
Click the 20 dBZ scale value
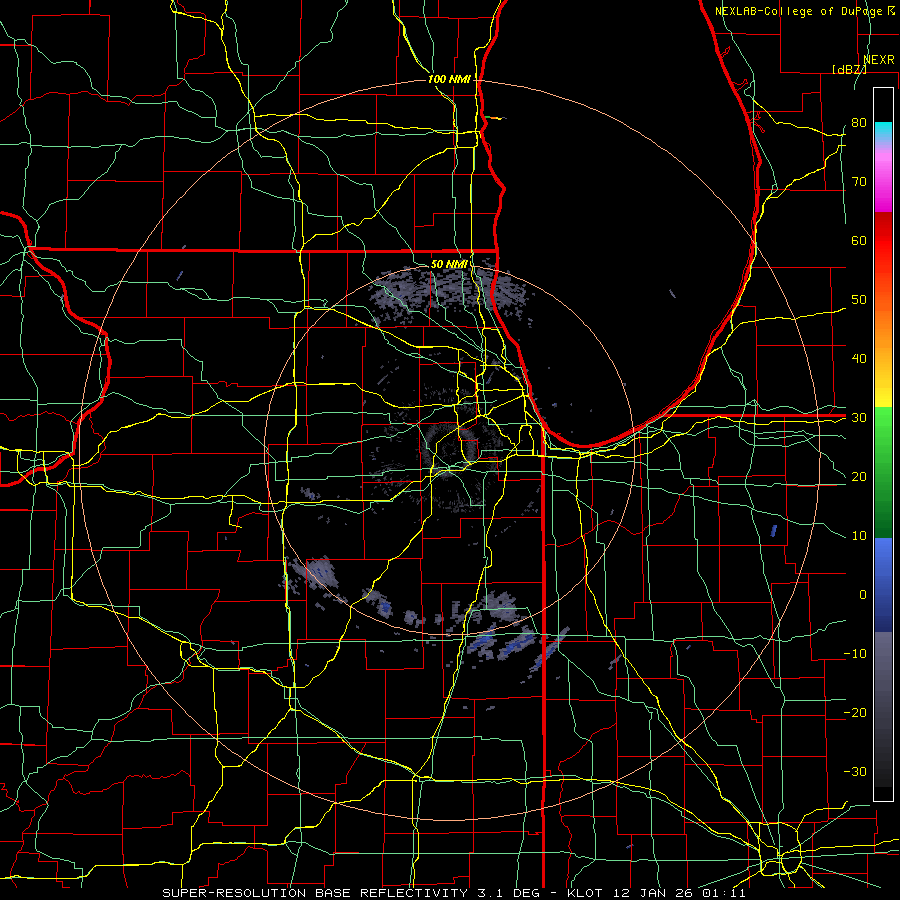pyautogui.click(x=859, y=477)
